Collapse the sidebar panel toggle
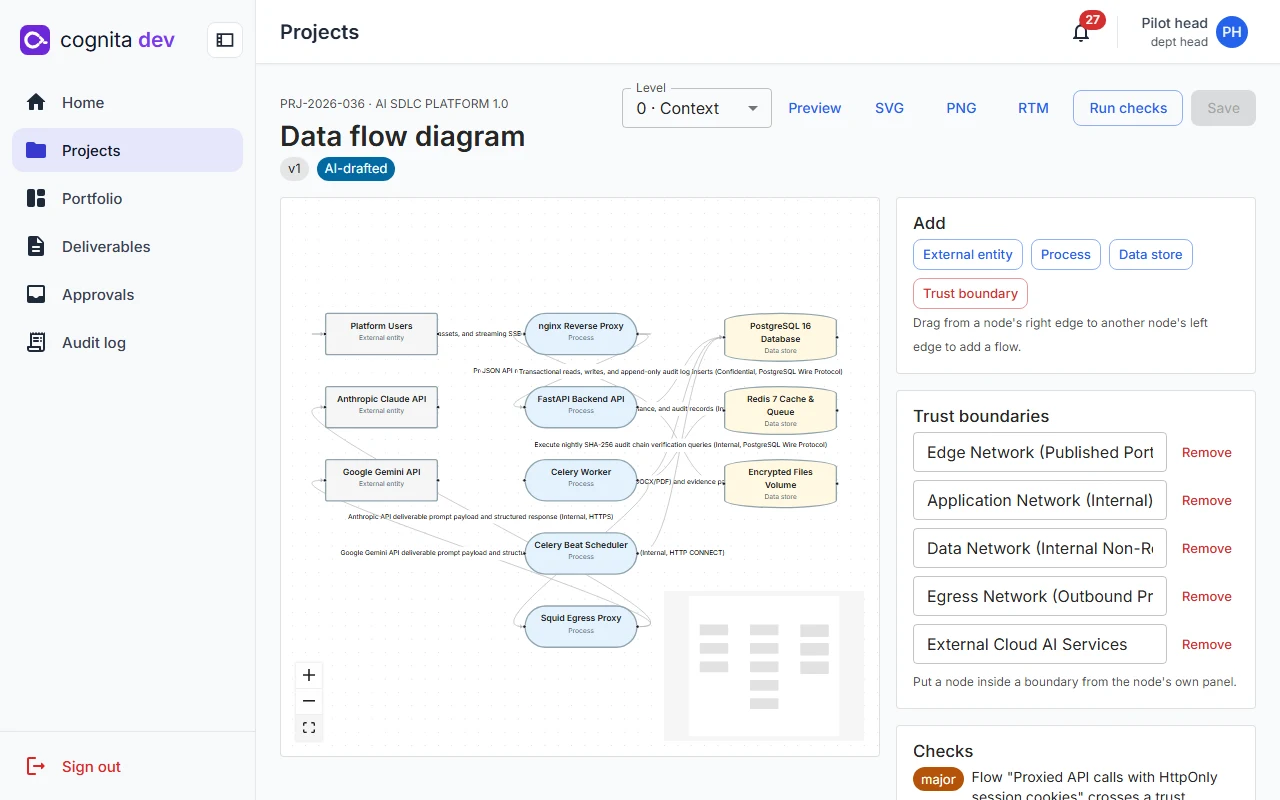The height and width of the screenshot is (800, 1280). click(225, 40)
